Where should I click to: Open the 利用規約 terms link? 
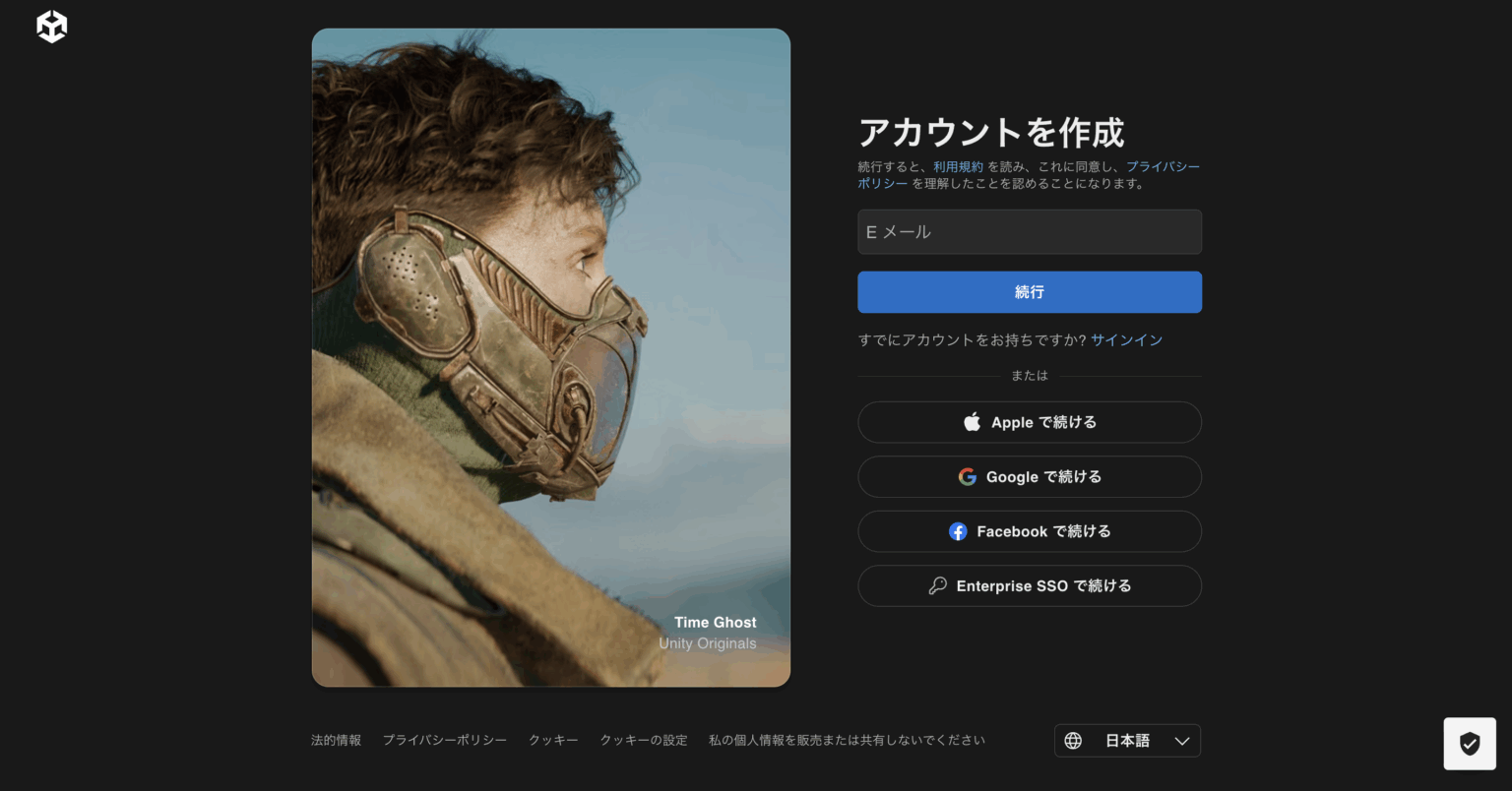(x=957, y=166)
